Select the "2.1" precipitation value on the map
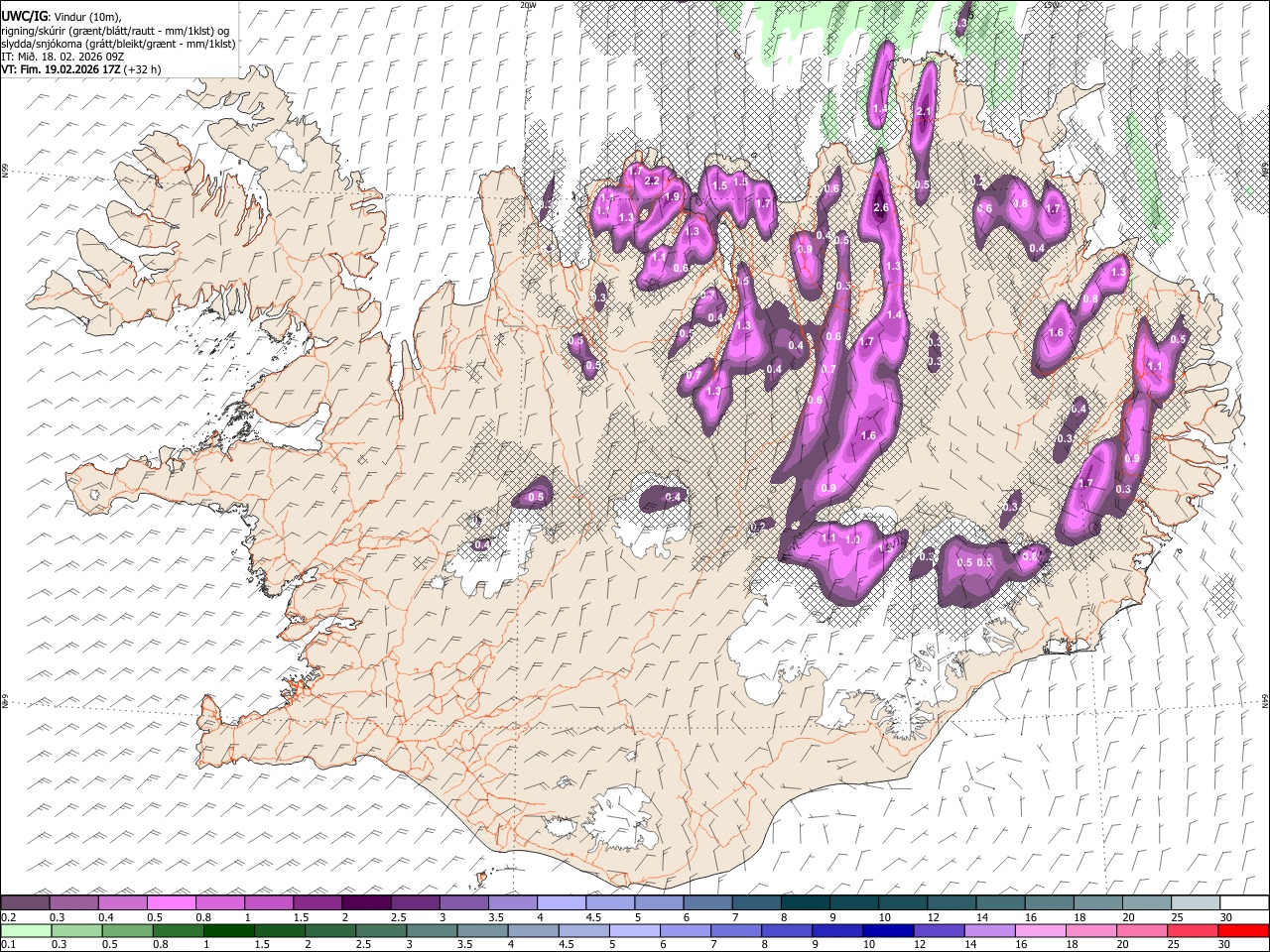Screen dimensions: 1270x952 click(x=924, y=111)
